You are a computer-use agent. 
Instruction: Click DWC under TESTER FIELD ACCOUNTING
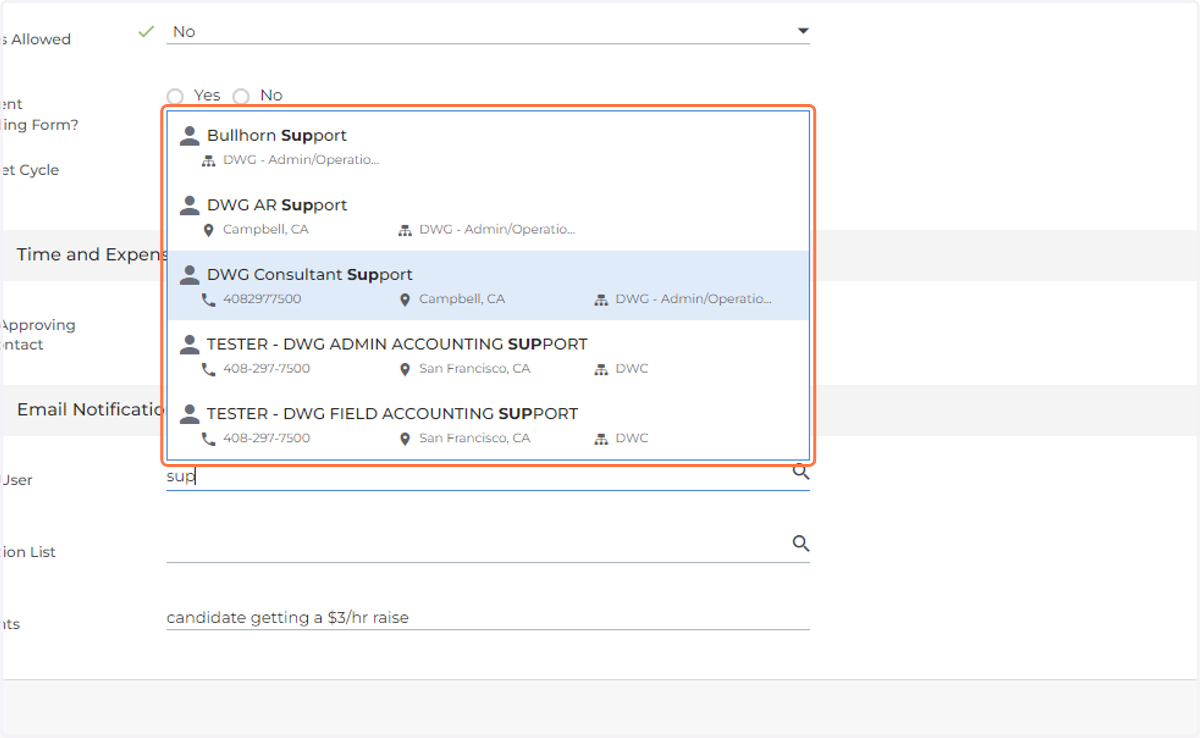pos(632,438)
